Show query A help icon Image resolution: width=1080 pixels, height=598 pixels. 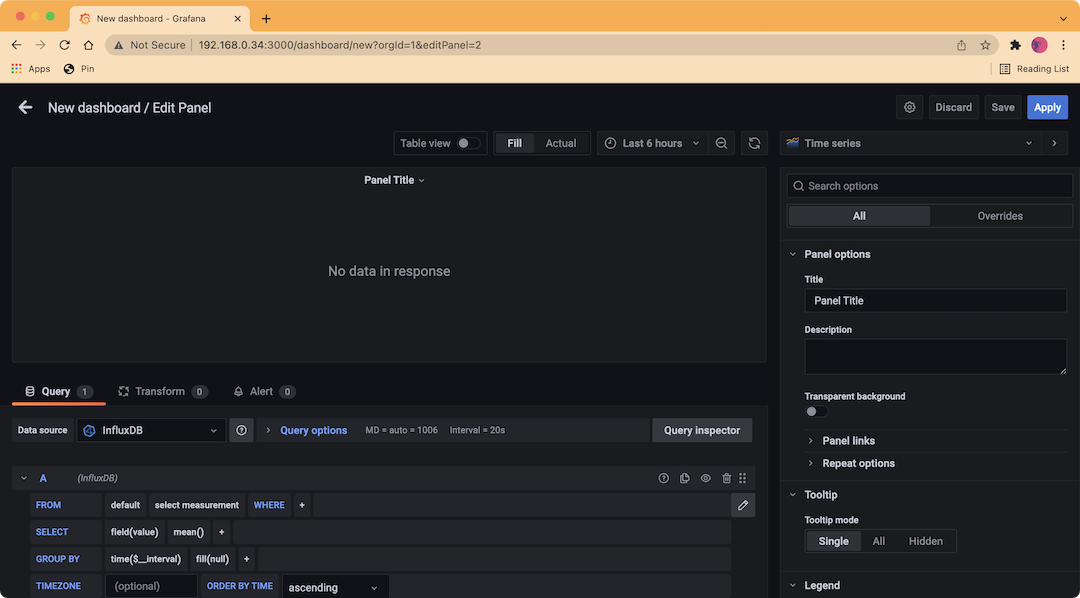coord(663,478)
